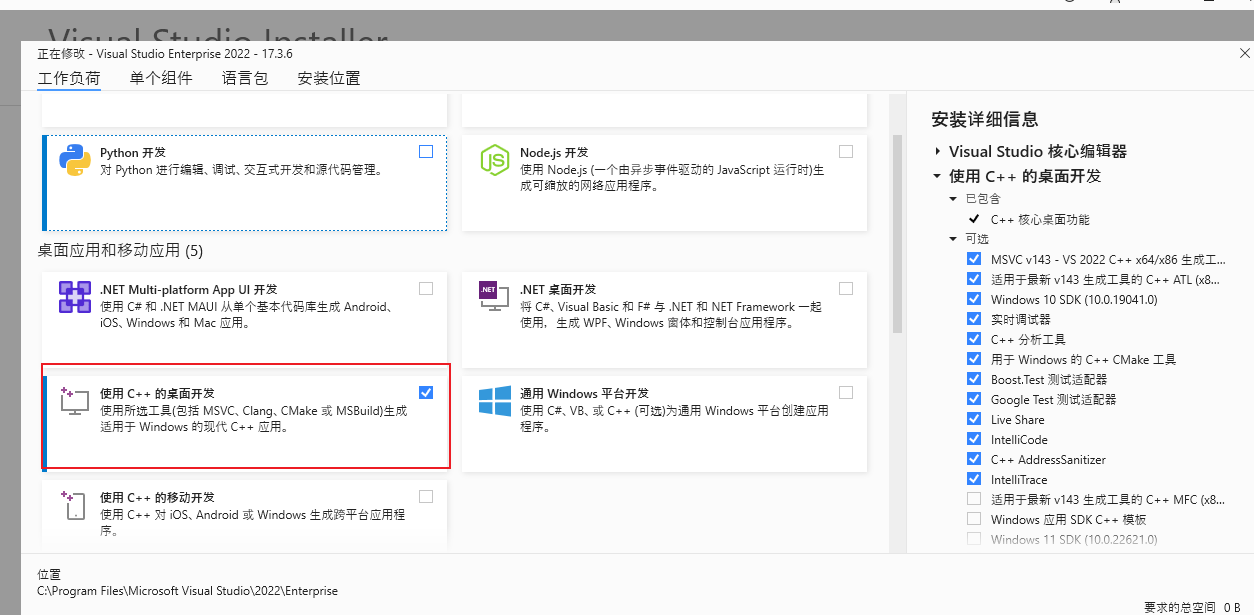Click the Python development workload icon
The image size is (1254, 615).
pyautogui.click(x=75, y=161)
